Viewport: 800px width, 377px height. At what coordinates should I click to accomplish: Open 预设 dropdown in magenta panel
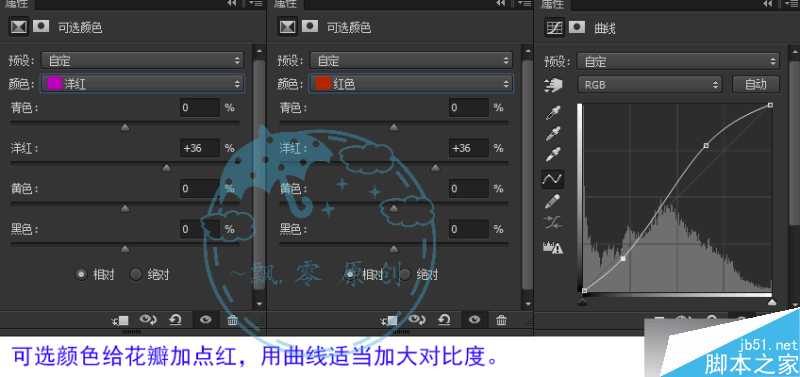143,61
